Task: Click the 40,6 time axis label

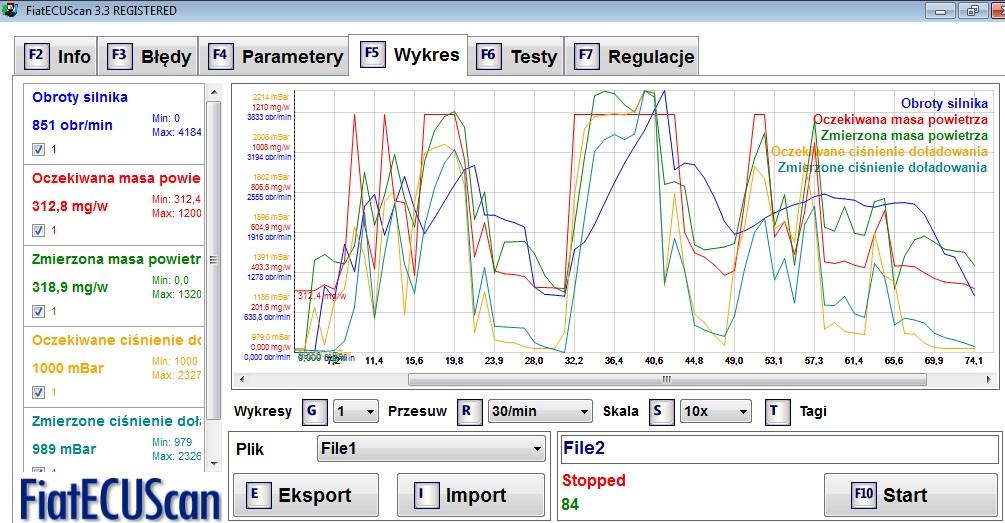Action: pos(654,361)
